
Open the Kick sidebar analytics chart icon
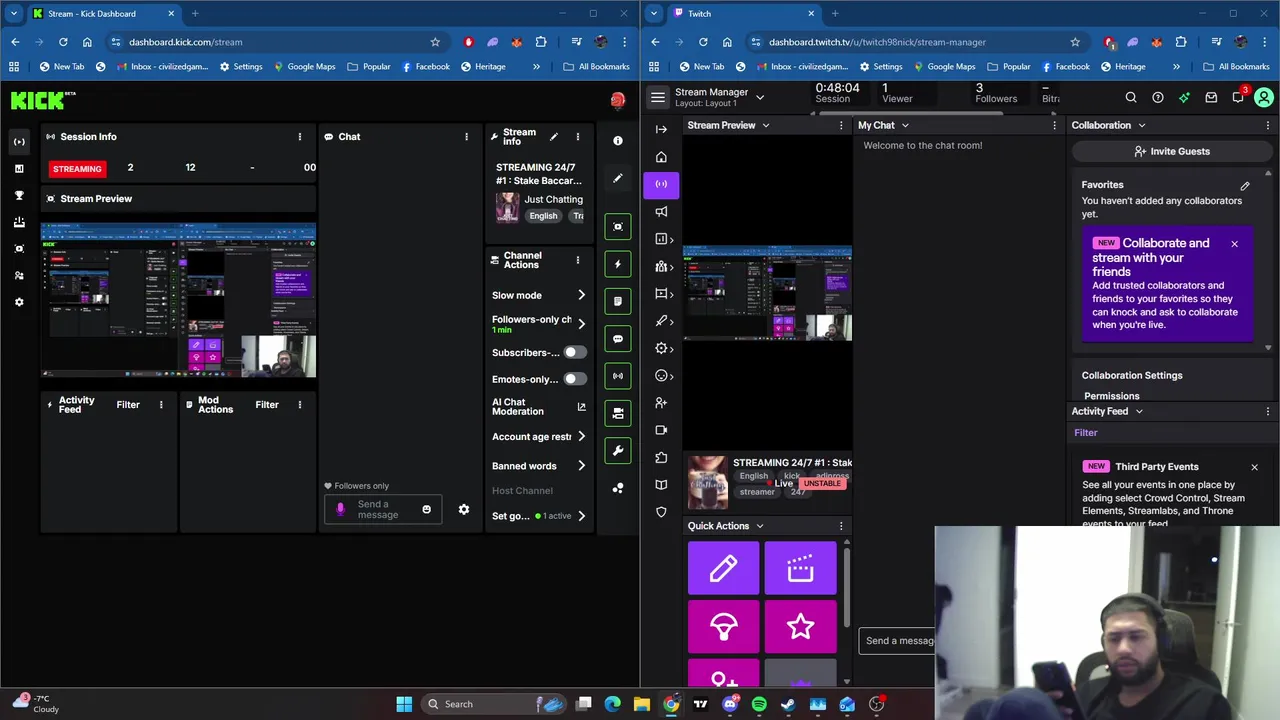19,169
